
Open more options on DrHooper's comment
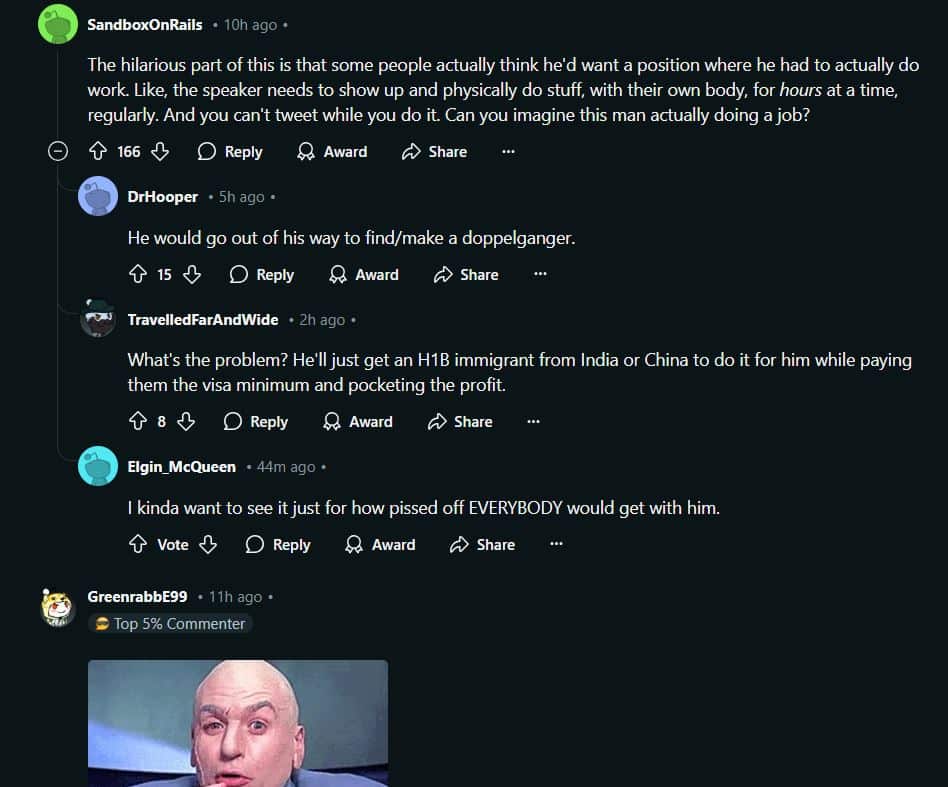pyautogui.click(x=541, y=274)
